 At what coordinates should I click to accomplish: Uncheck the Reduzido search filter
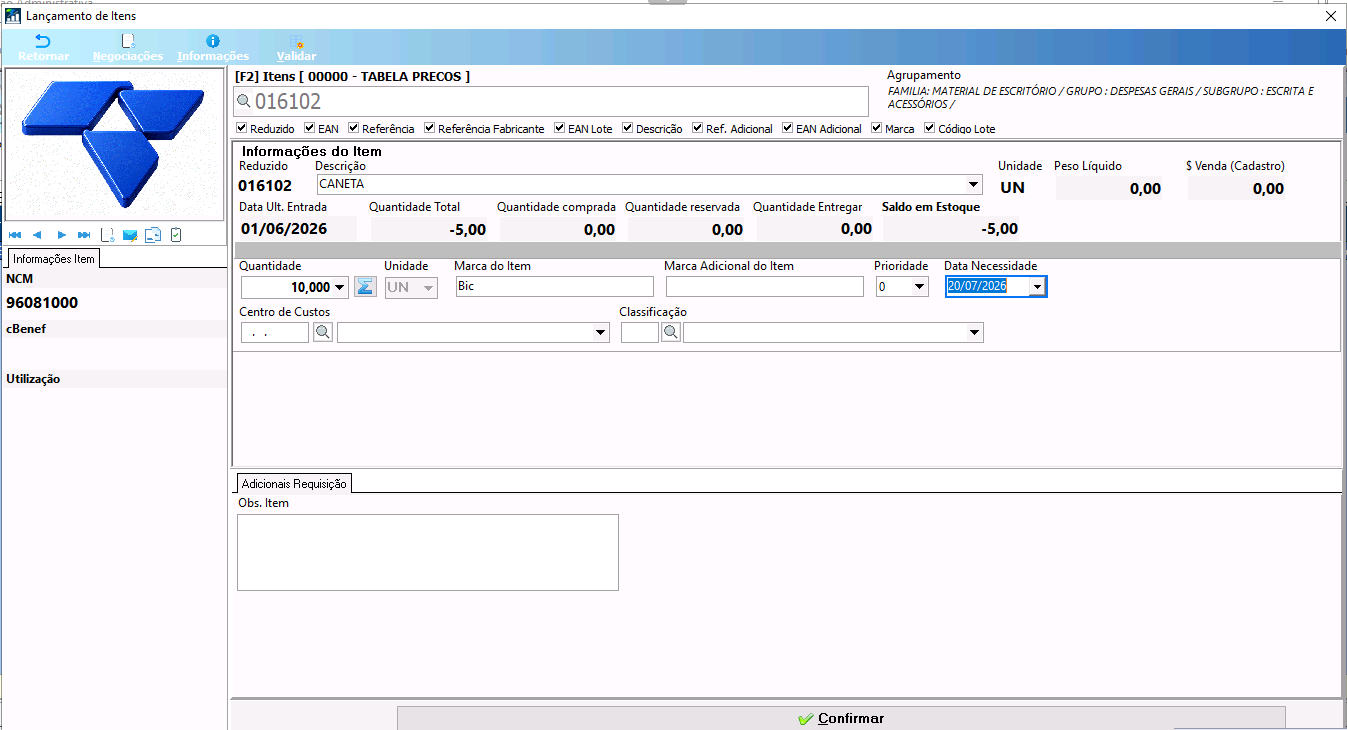click(x=242, y=128)
